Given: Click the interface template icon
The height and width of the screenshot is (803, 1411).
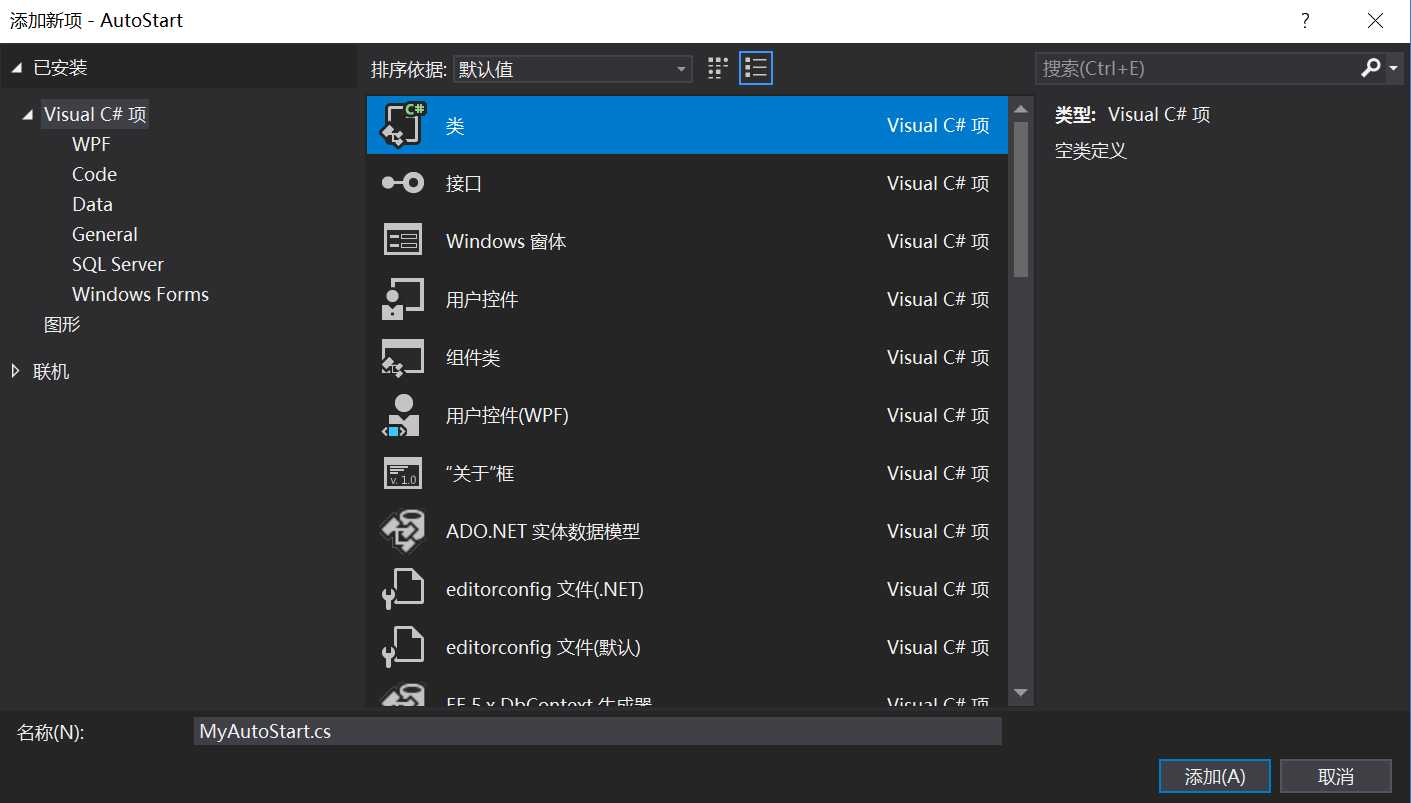Looking at the screenshot, I should click(403, 183).
